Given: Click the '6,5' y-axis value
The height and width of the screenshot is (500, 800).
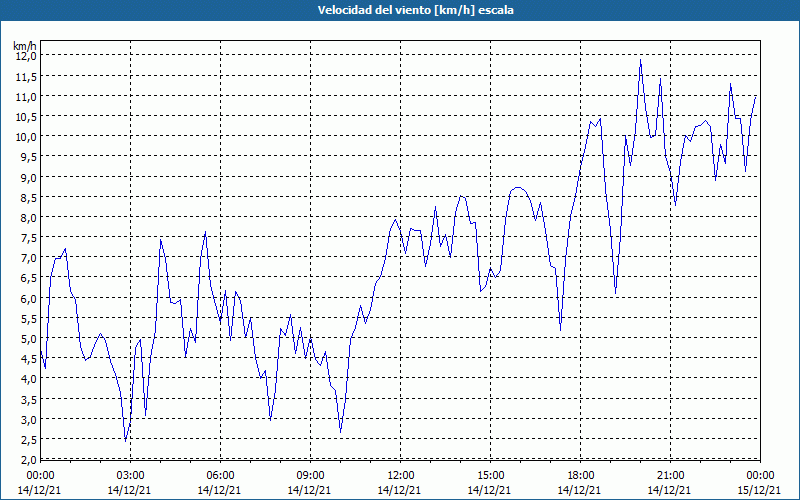Looking at the screenshot, I should (x=29, y=278).
